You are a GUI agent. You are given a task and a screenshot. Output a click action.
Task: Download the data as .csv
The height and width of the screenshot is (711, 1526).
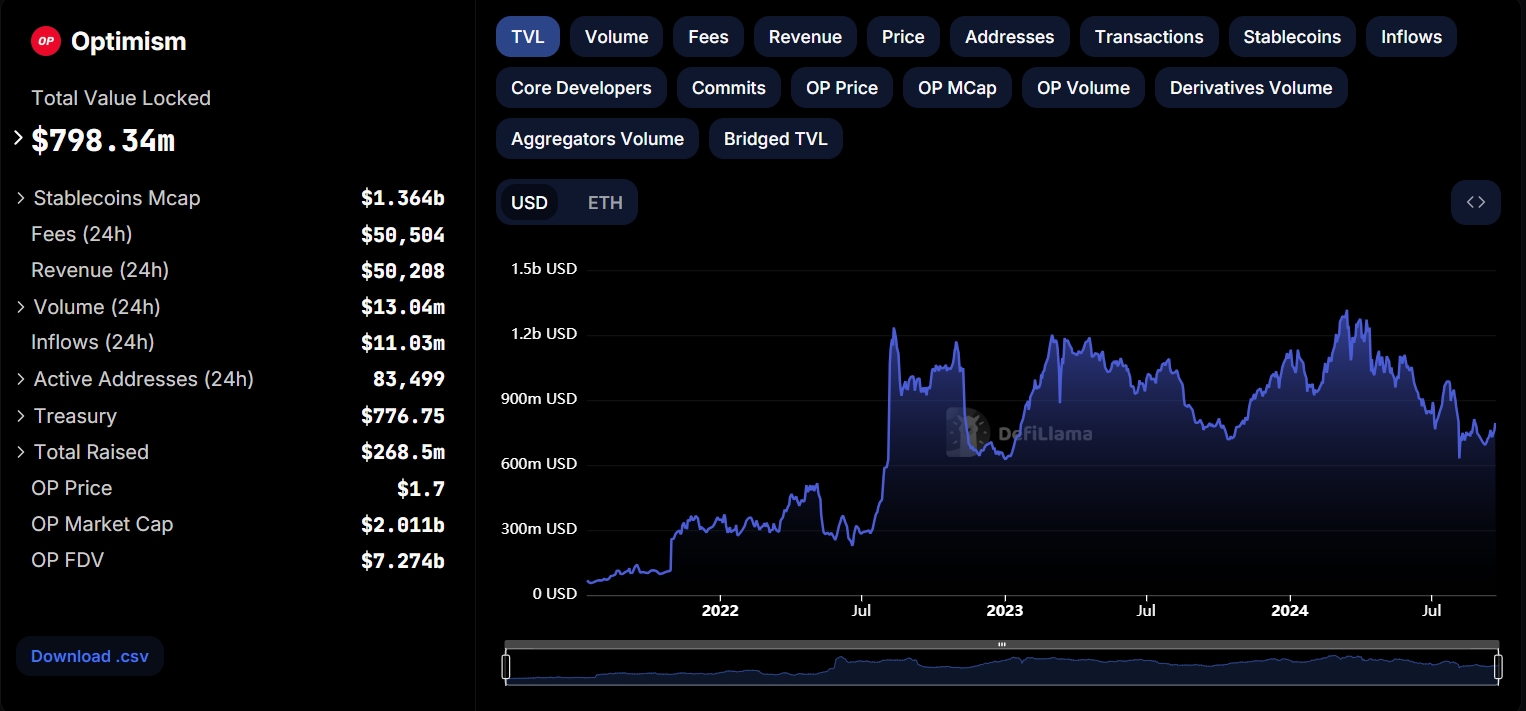click(x=90, y=656)
